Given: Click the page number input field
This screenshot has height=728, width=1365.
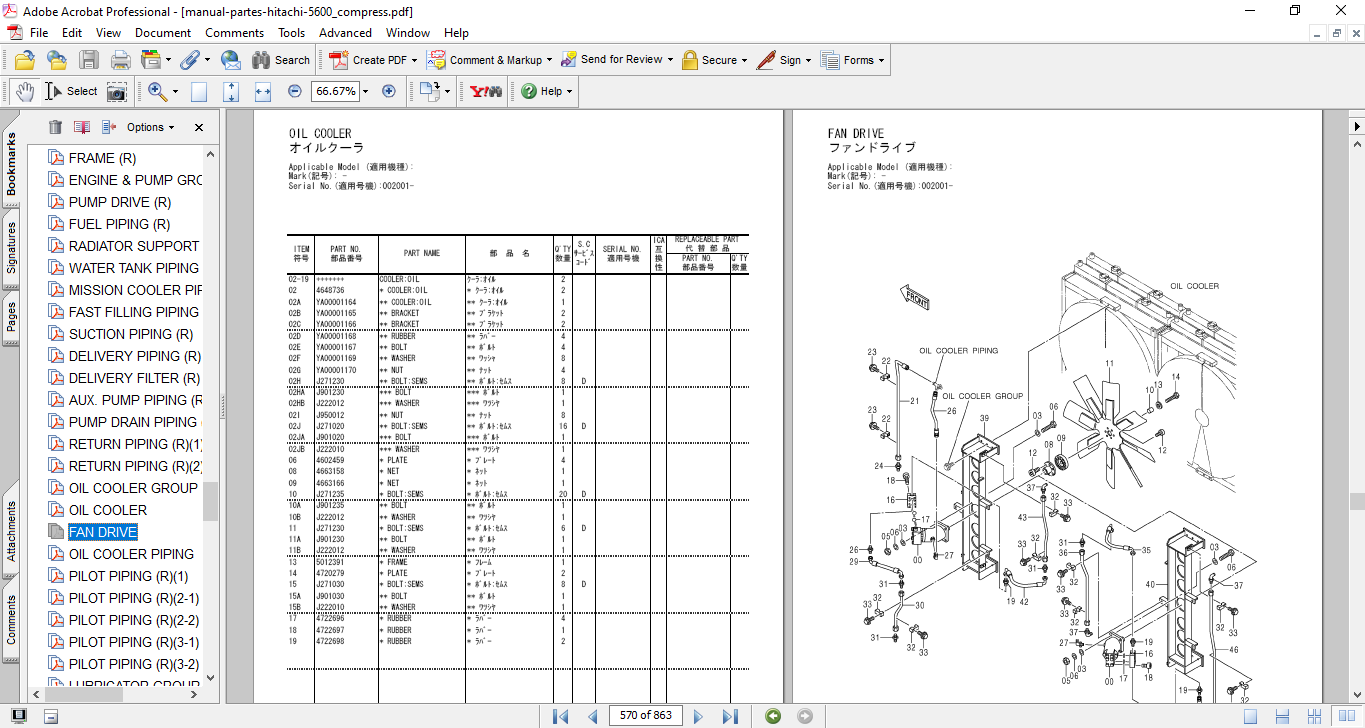Looking at the screenshot, I should [x=646, y=716].
